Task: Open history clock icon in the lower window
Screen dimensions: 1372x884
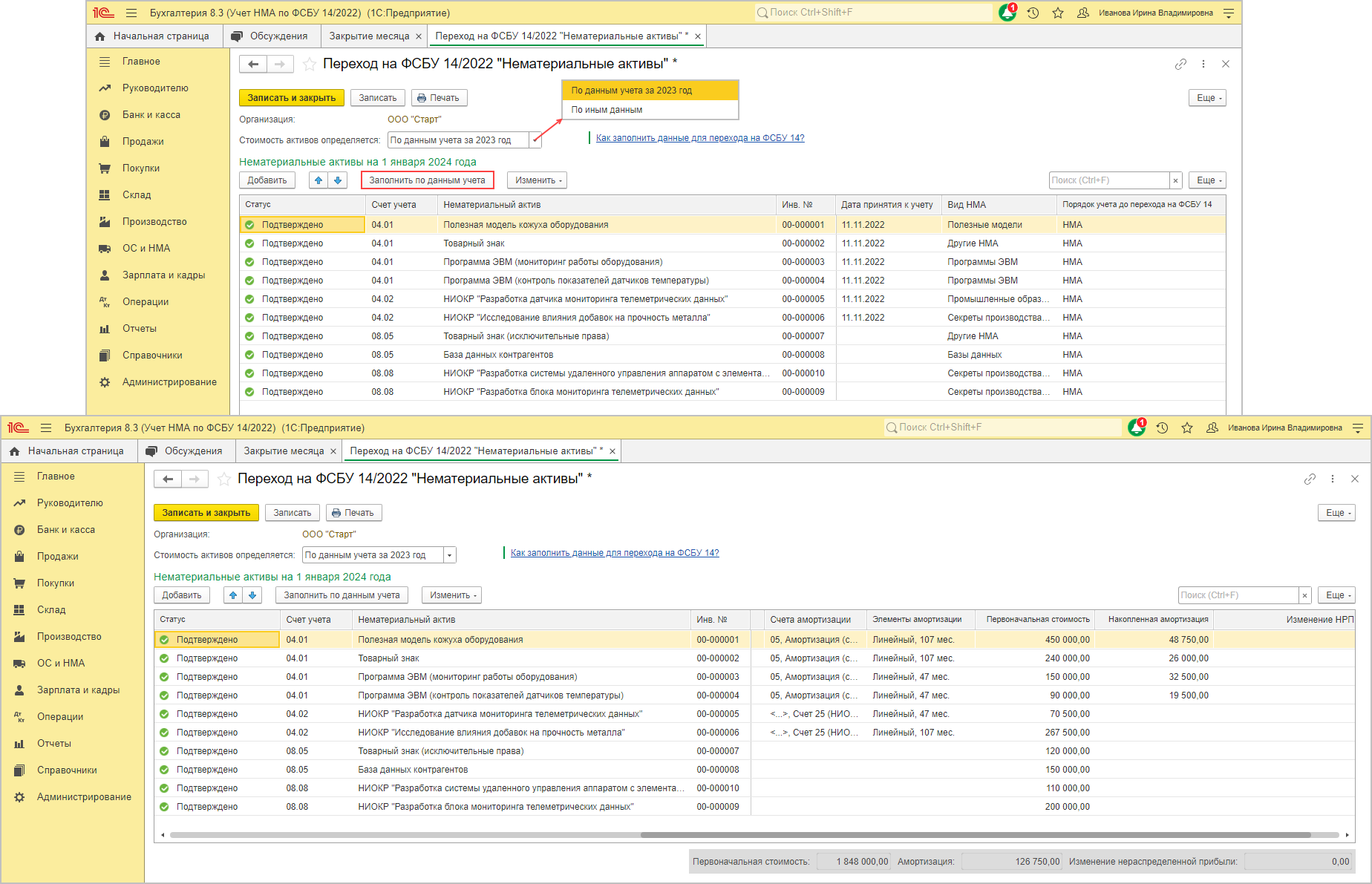Action: pyautogui.click(x=1162, y=428)
